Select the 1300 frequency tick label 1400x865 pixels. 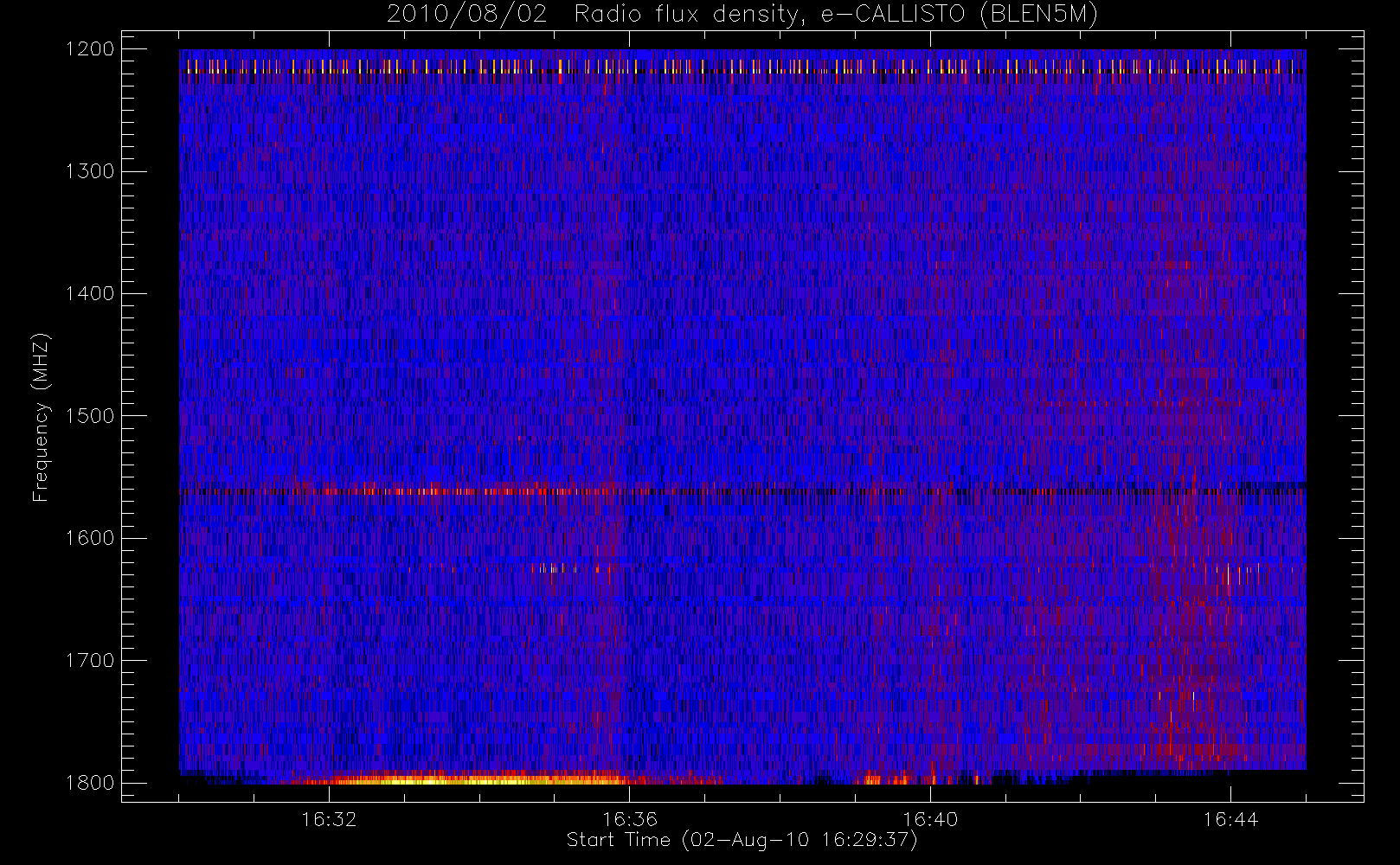(91, 171)
